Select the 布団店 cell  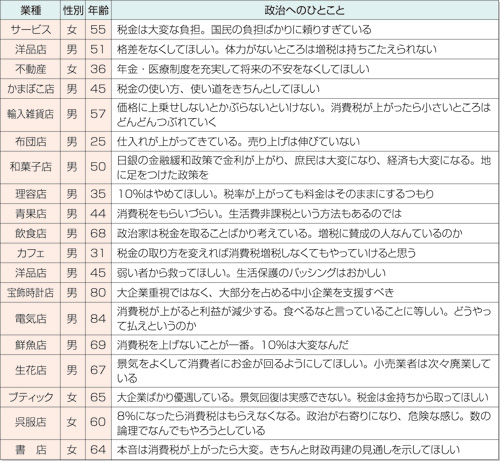point(30,141)
